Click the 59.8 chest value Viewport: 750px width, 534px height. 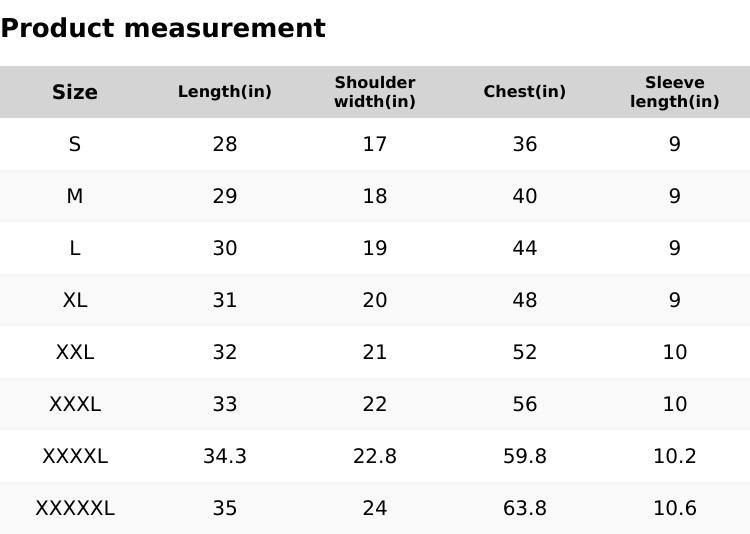(525, 456)
